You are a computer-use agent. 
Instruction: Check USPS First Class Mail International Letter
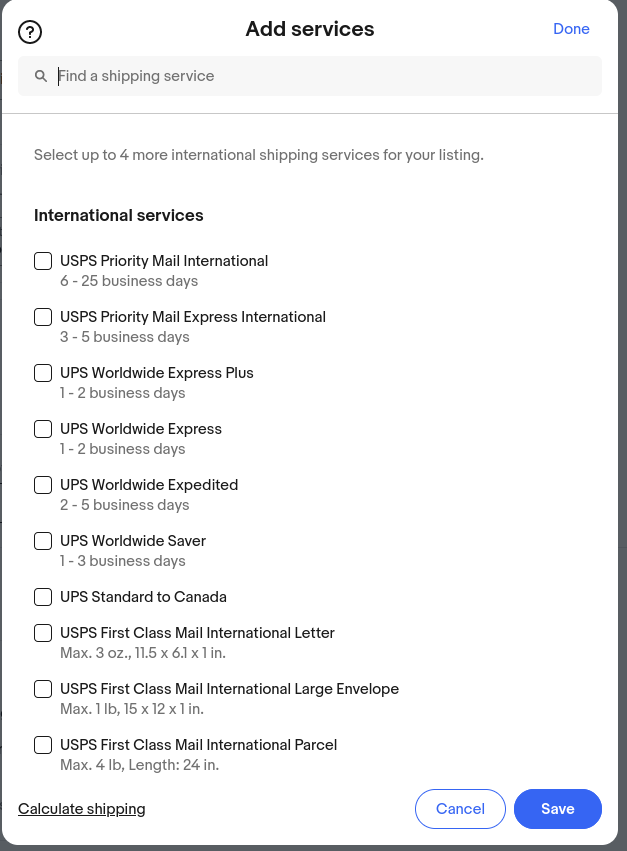[43, 633]
